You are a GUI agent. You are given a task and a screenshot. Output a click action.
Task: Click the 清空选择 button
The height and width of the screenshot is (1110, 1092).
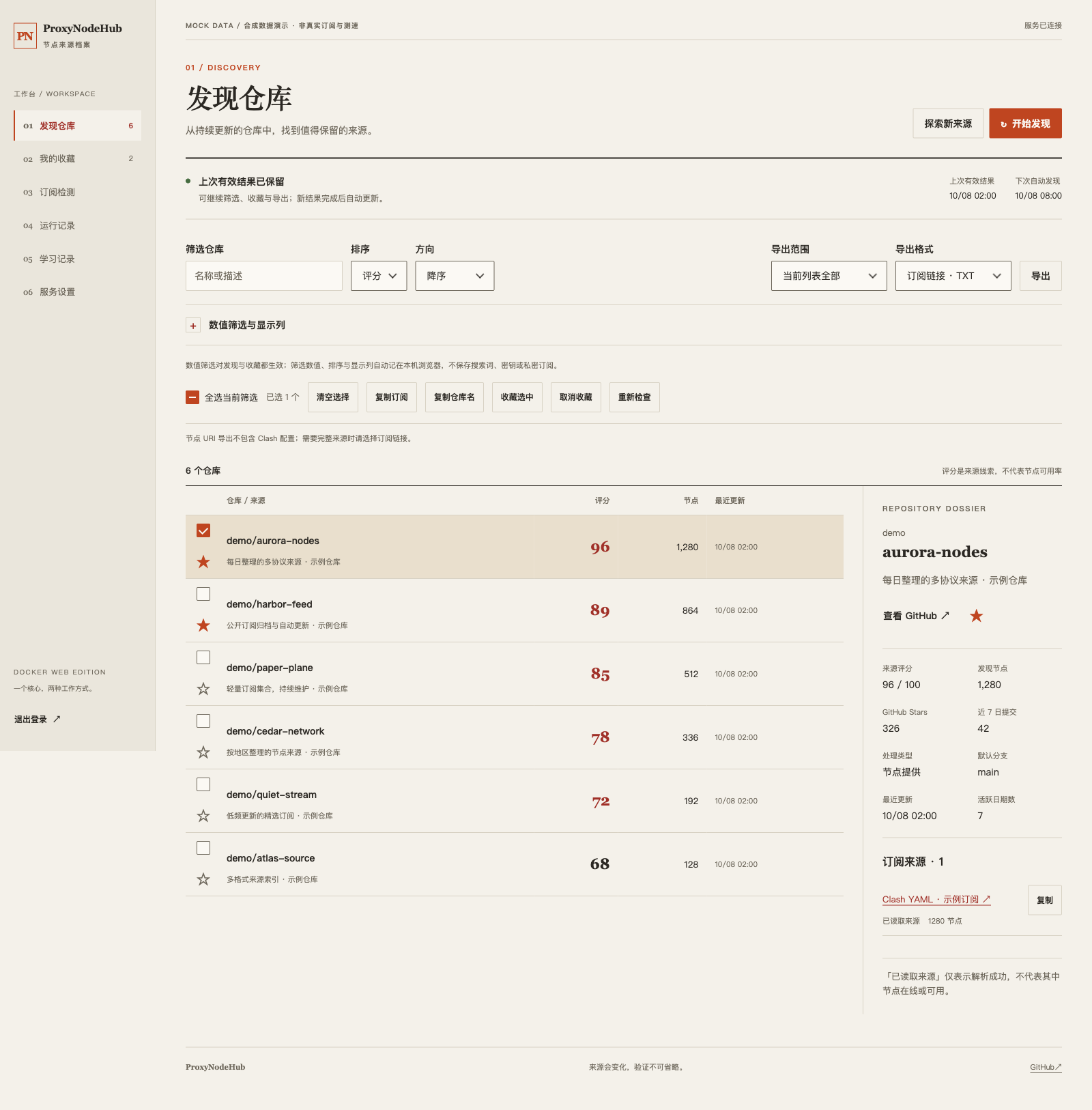[333, 397]
